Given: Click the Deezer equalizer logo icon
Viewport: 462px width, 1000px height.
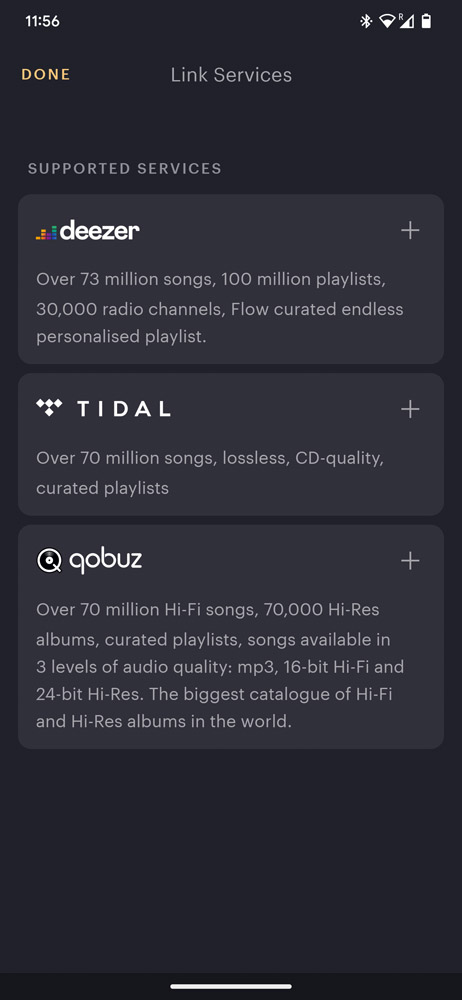Looking at the screenshot, I should (x=47, y=232).
